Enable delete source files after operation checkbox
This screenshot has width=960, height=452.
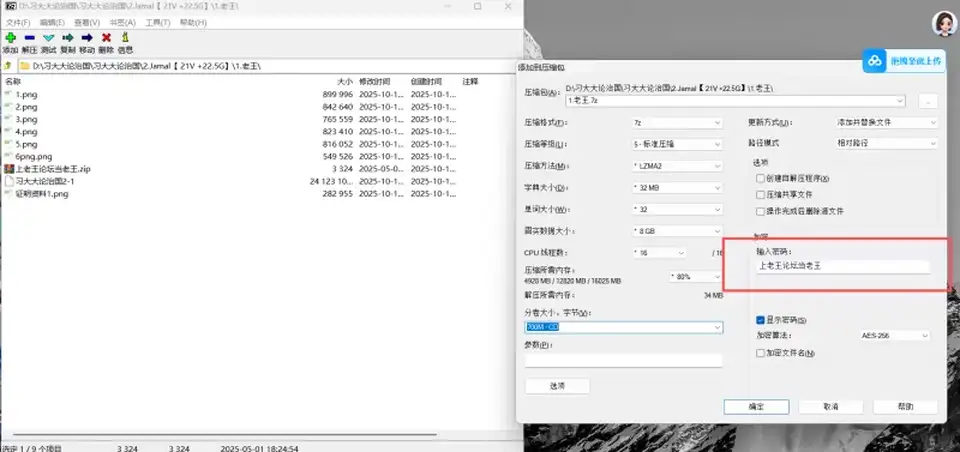point(760,211)
